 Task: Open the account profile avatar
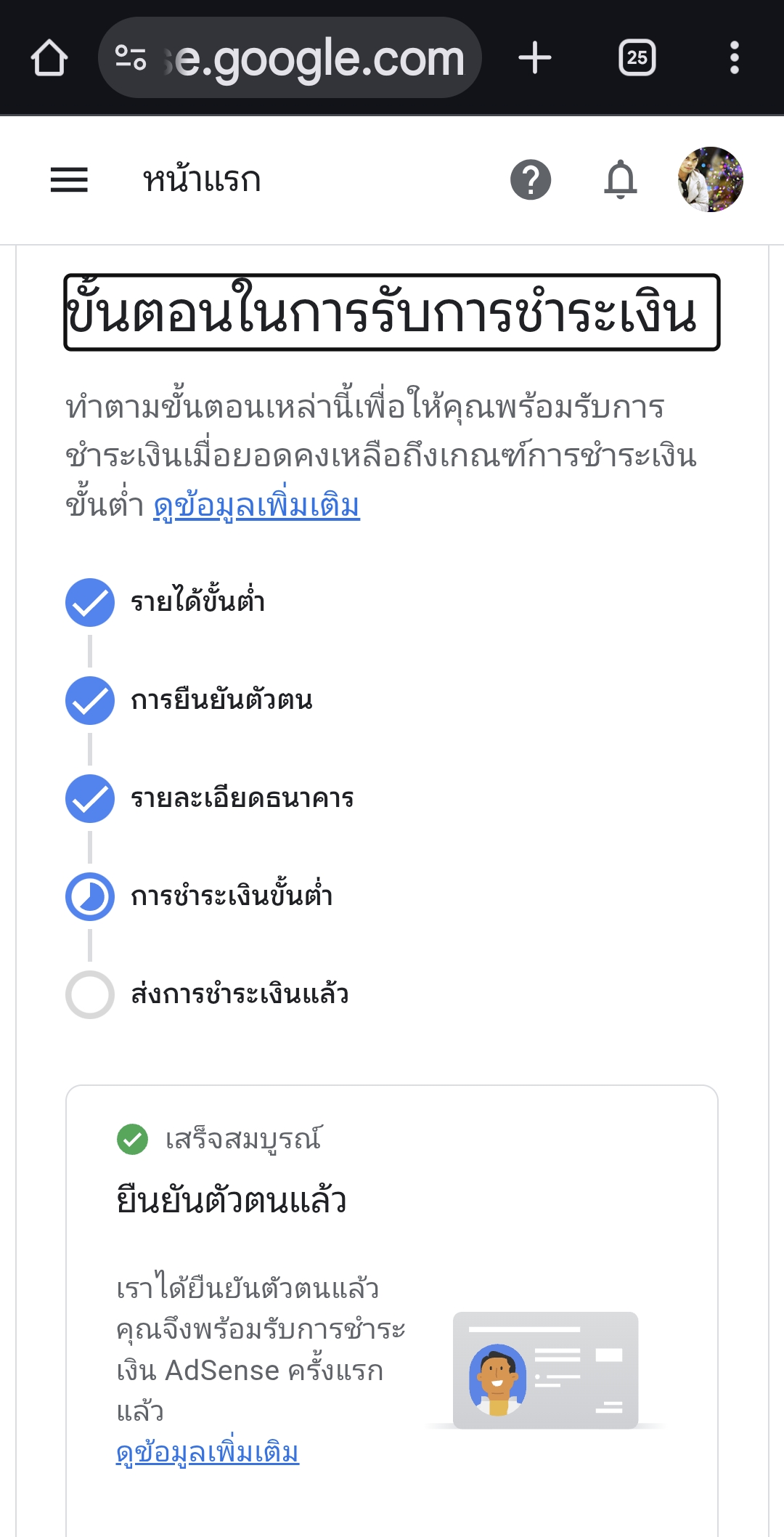(710, 179)
